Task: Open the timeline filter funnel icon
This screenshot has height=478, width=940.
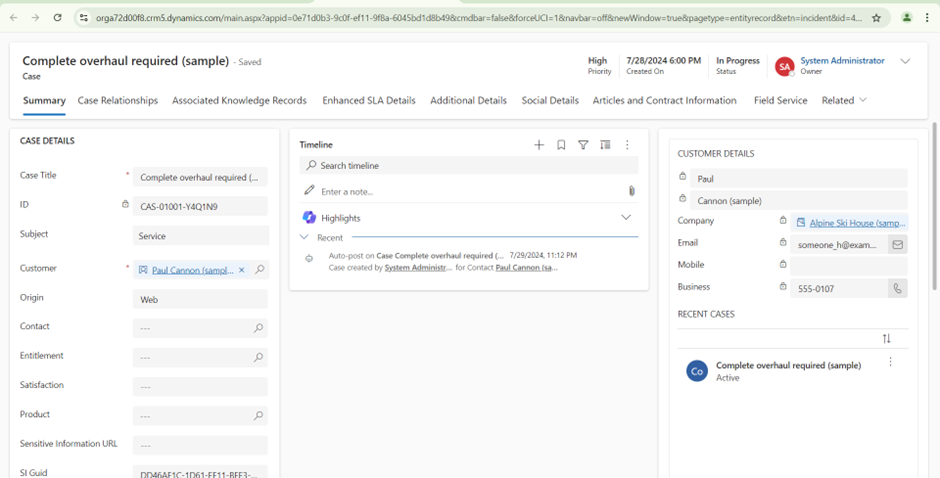Action: (583, 145)
